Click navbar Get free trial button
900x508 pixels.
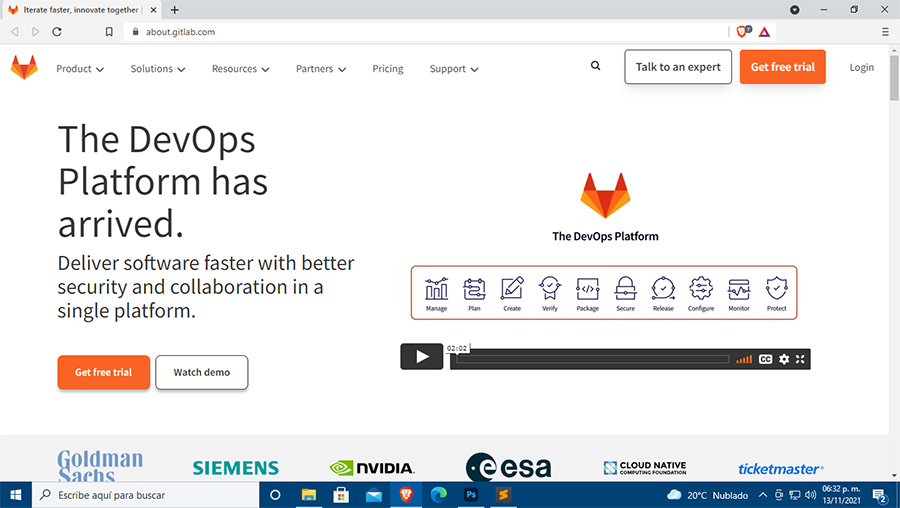[x=782, y=67]
